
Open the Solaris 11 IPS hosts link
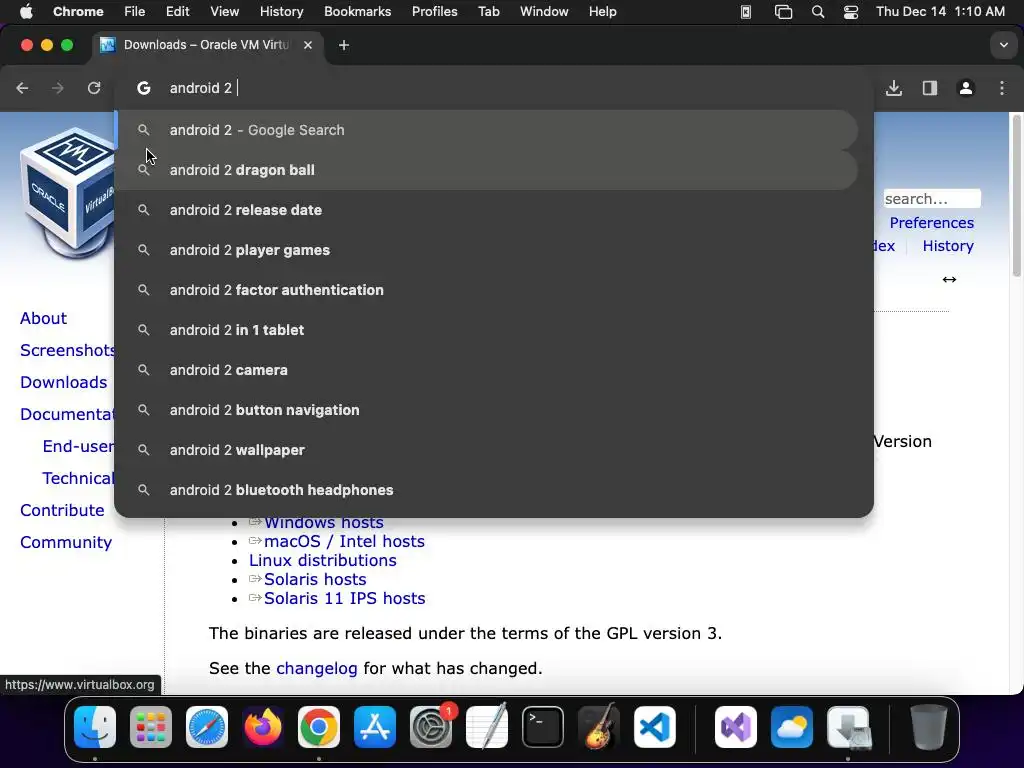coord(344,598)
